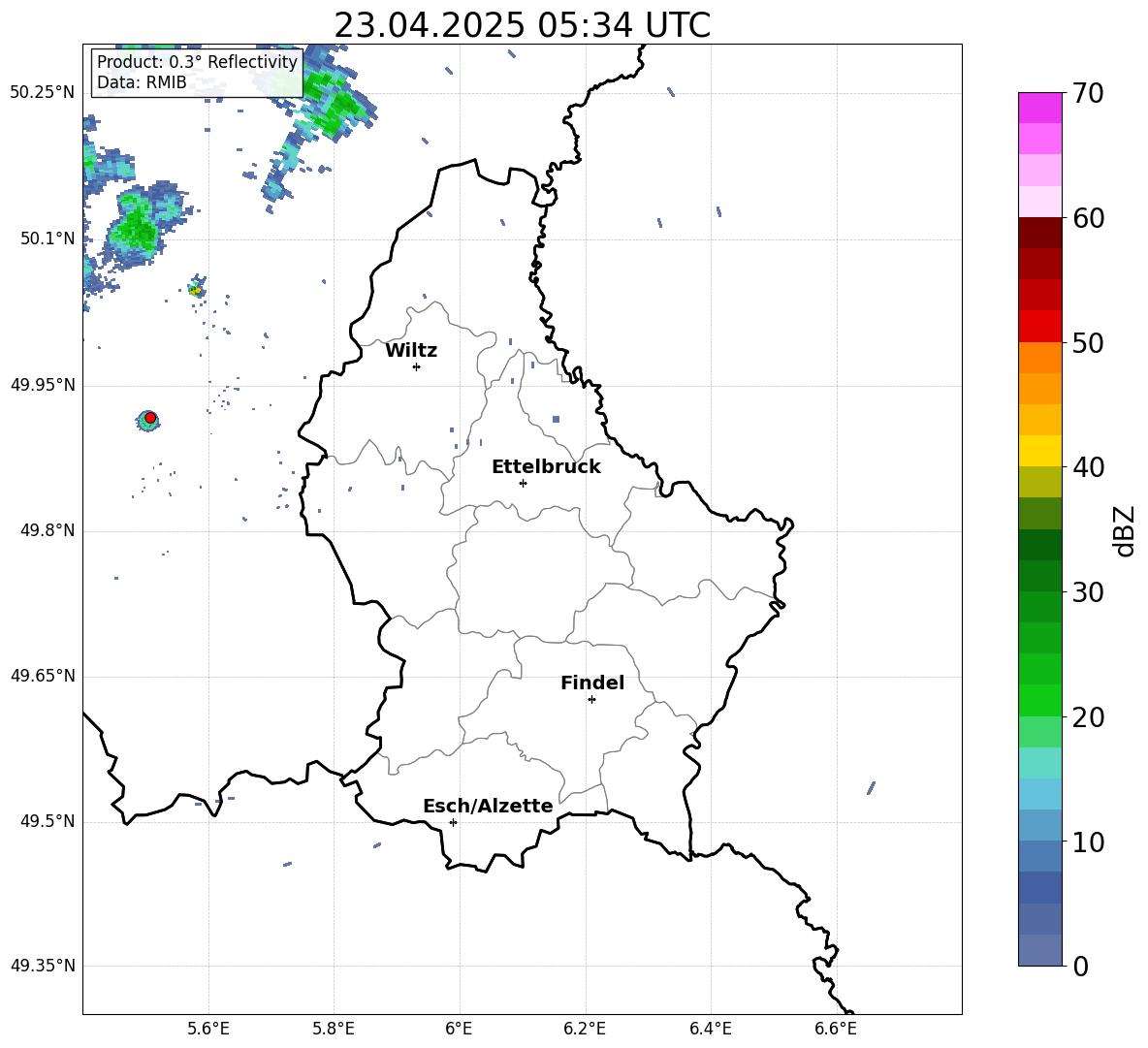Screen dimensions: 1148x1048
Task: Click the 49.8°N latitude label
Action: [48, 530]
